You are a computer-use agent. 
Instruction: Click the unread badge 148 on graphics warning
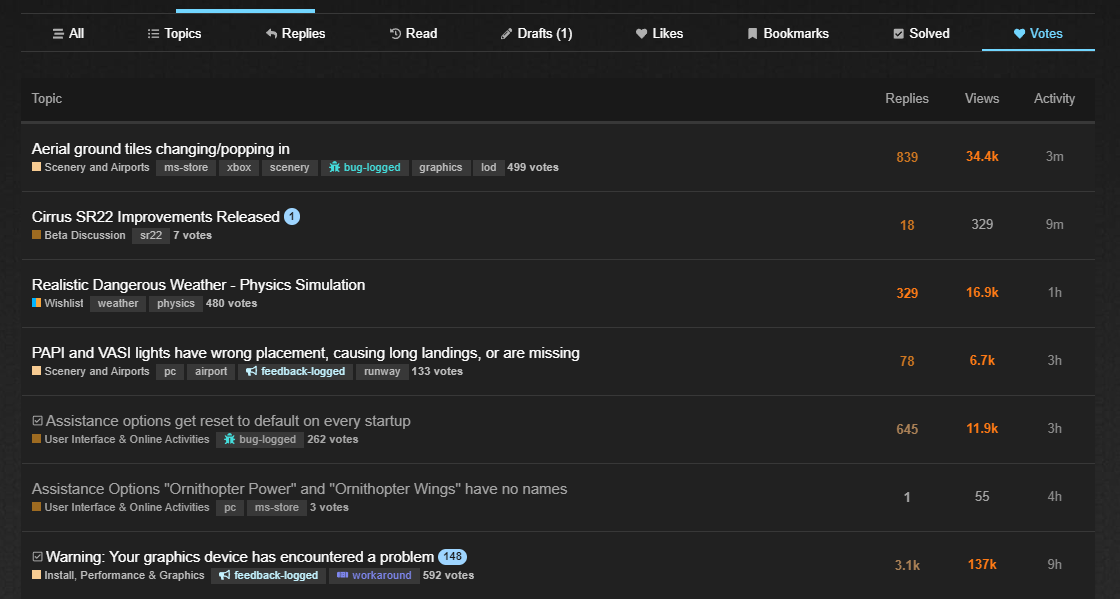452,557
